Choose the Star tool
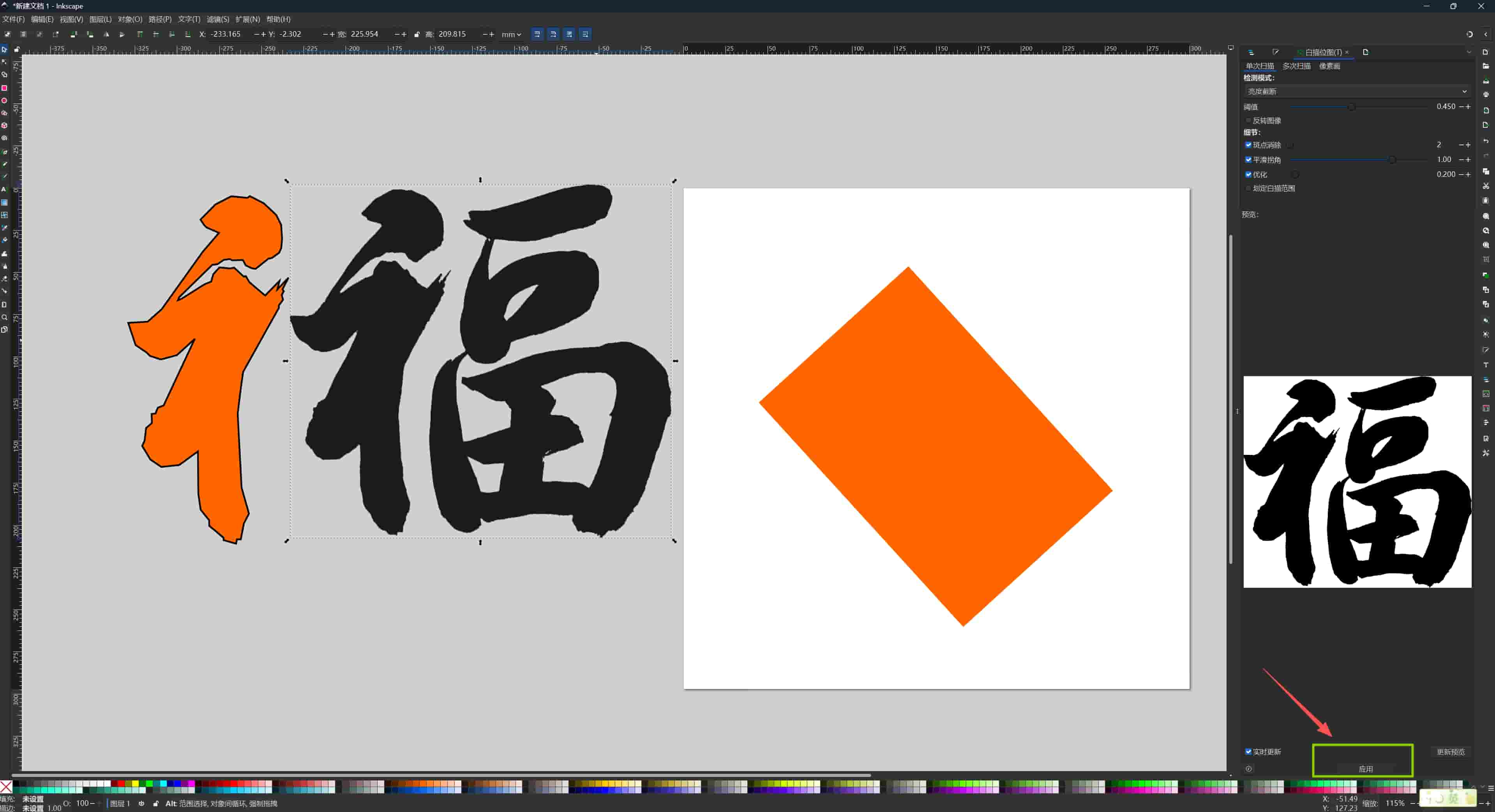Image resolution: width=1495 pixels, height=812 pixels. click(x=5, y=113)
